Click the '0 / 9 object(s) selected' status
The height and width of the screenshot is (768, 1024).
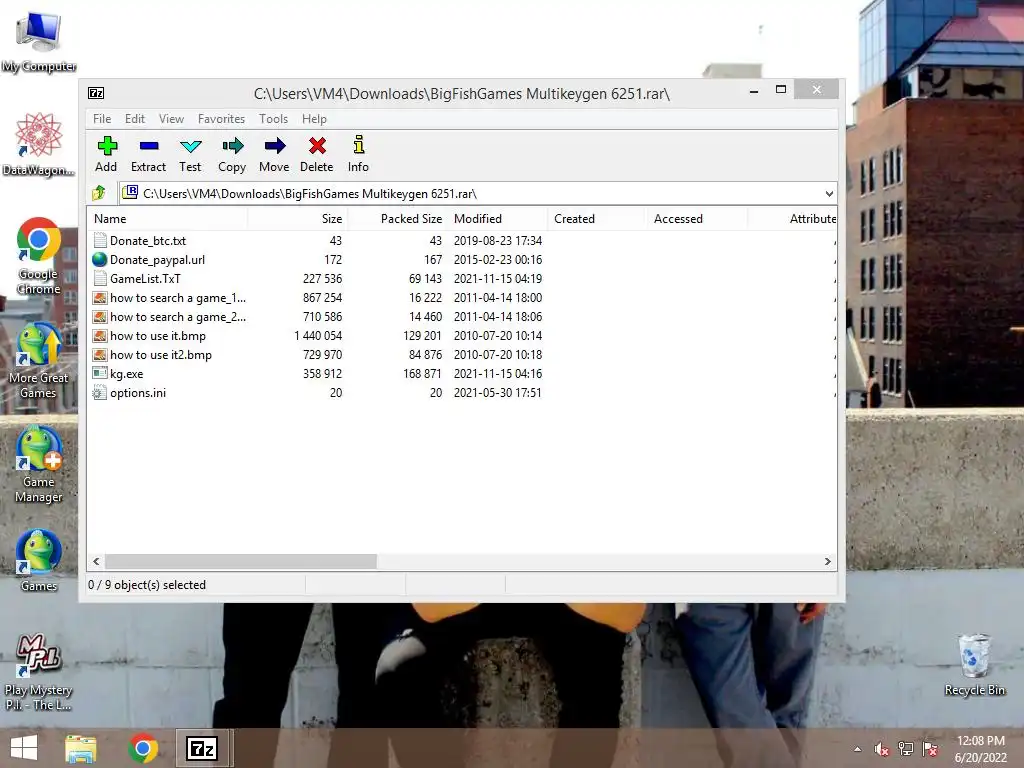click(147, 585)
